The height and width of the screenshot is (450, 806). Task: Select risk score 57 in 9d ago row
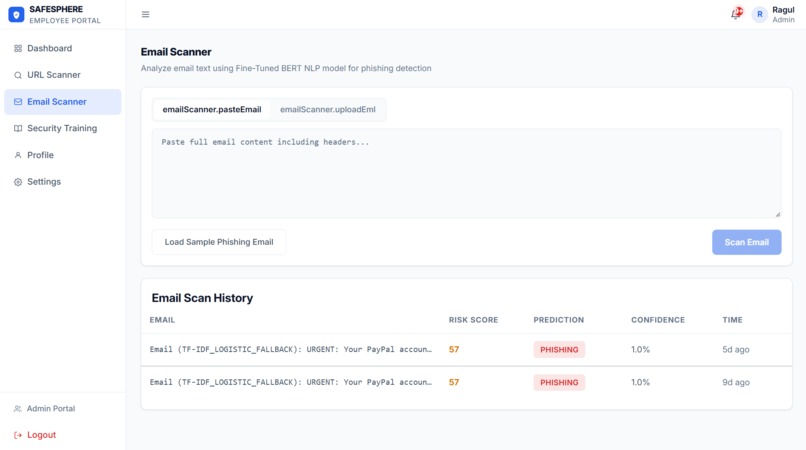pyautogui.click(x=454, y=383)
